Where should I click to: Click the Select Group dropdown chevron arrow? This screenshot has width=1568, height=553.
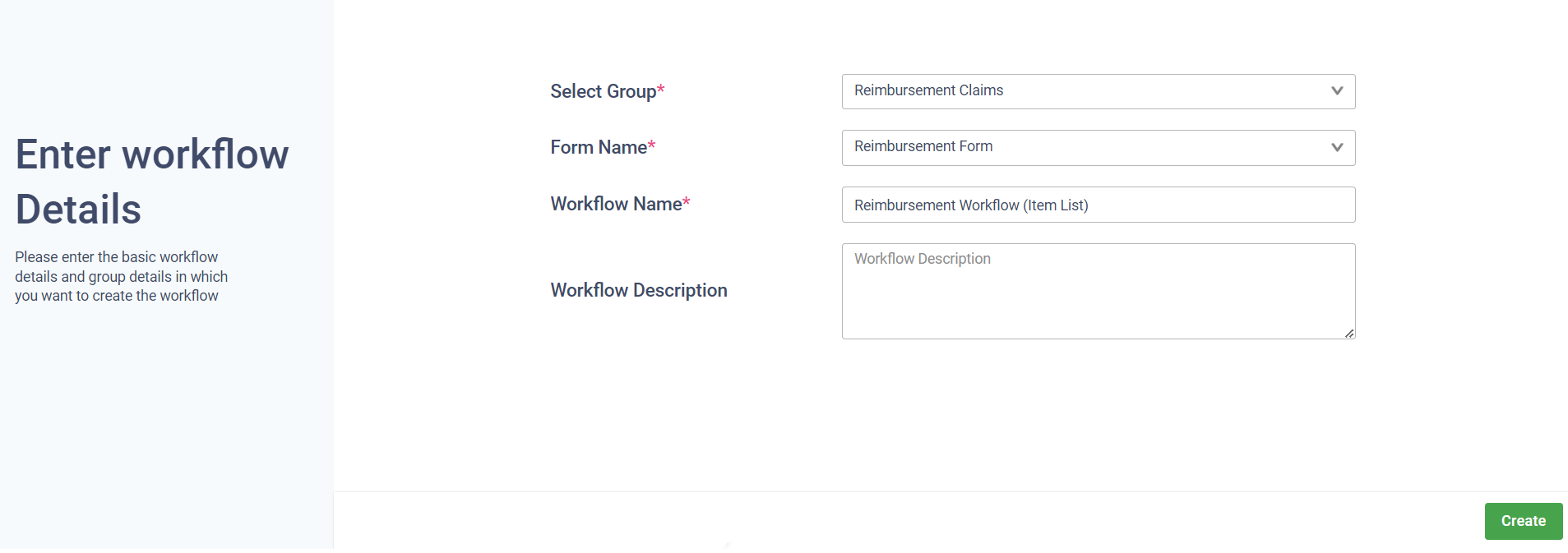1336,91
